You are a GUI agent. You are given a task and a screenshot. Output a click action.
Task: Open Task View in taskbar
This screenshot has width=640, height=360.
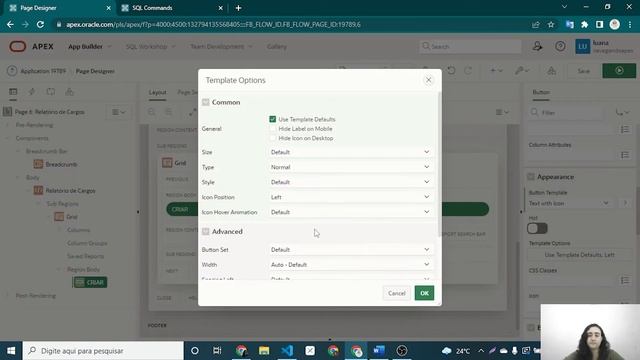[x=217, y=351]
